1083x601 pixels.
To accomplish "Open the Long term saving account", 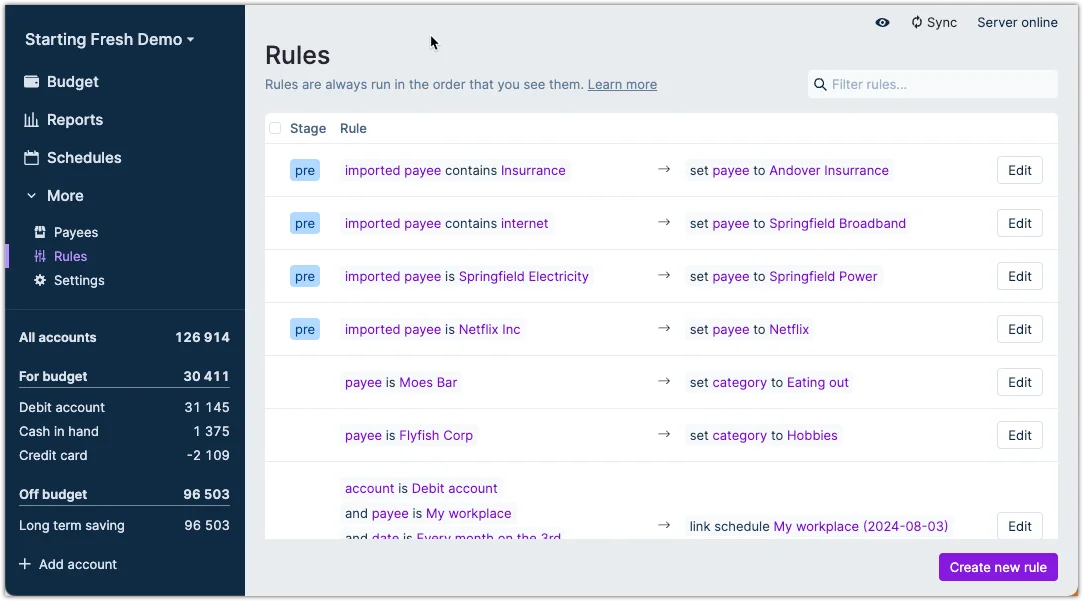I will (x=72, y=525).
